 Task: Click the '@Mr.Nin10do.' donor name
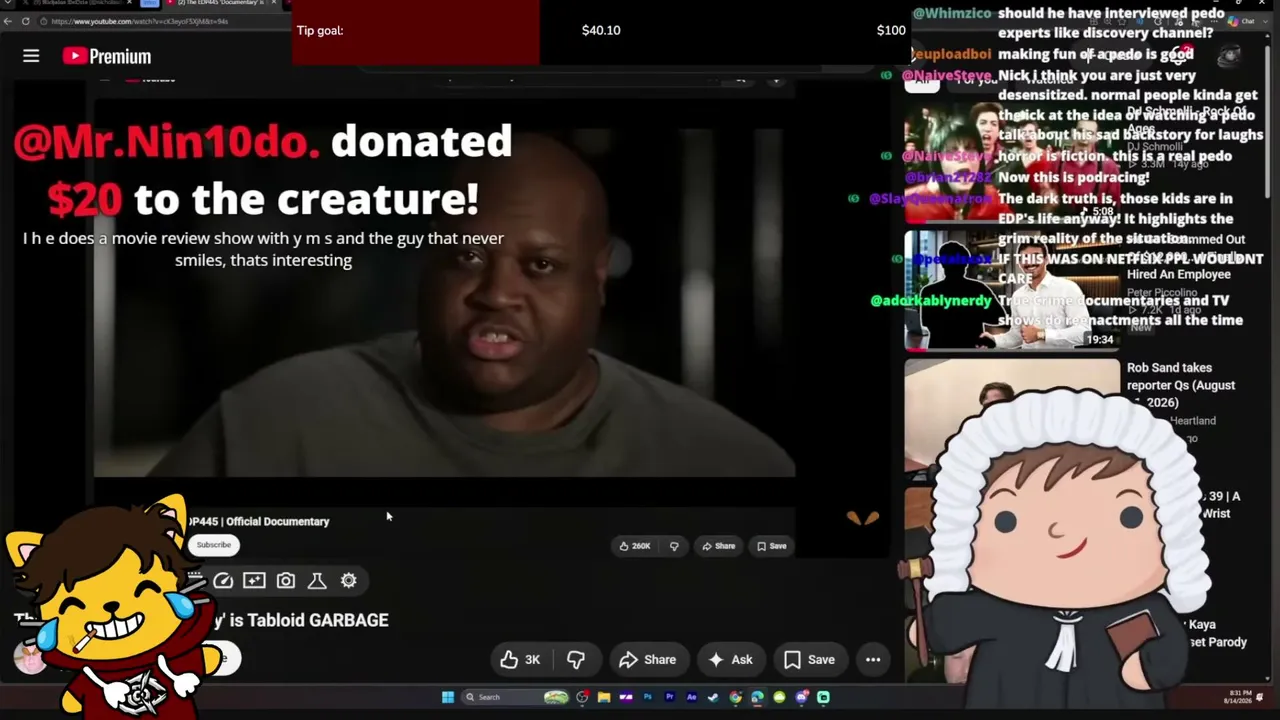(167, 142)
